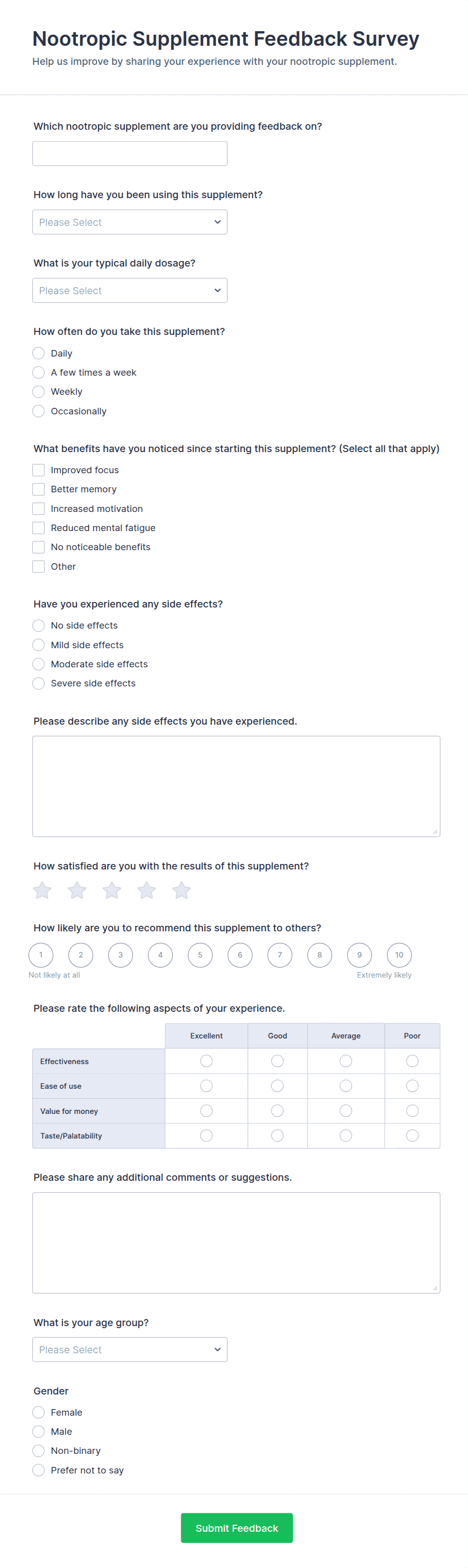Click the fourth satisfaction star

(147, 891)
